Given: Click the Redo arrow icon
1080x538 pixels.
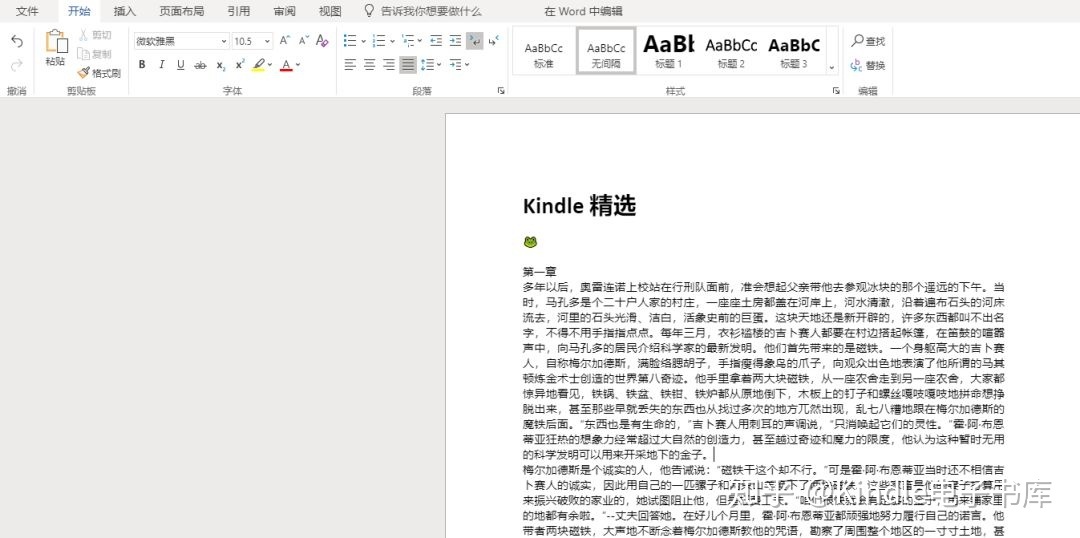Looking at the screenshot, I should pos(17,65).
